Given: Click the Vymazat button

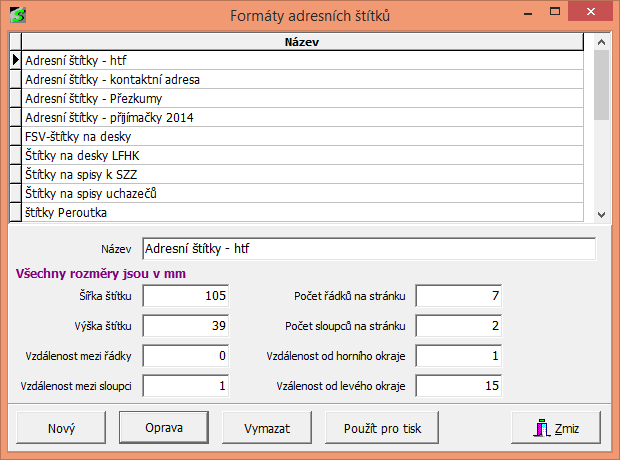Looking at the screenshot, I should 267,428.
